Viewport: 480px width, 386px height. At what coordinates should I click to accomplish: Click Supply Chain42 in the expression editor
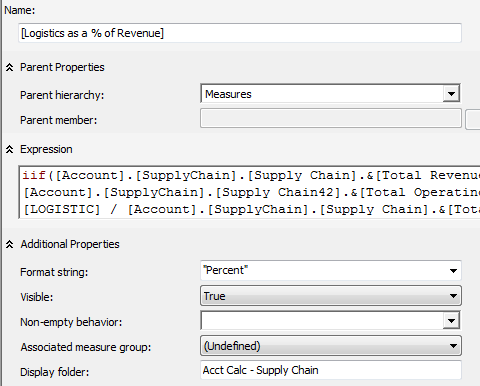pos(278,193)
